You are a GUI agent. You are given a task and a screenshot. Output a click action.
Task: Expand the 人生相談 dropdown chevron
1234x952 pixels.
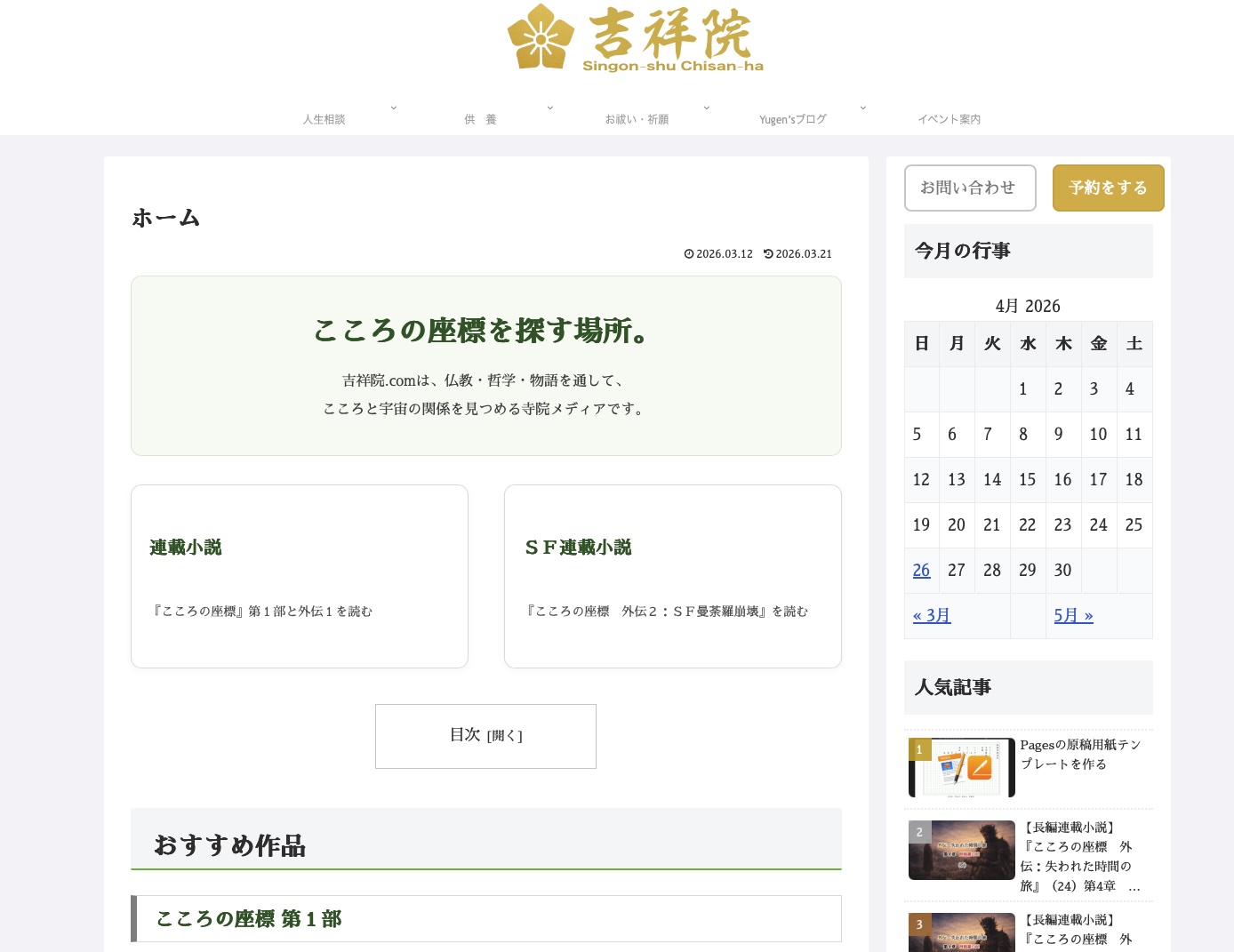pos(393,108)
